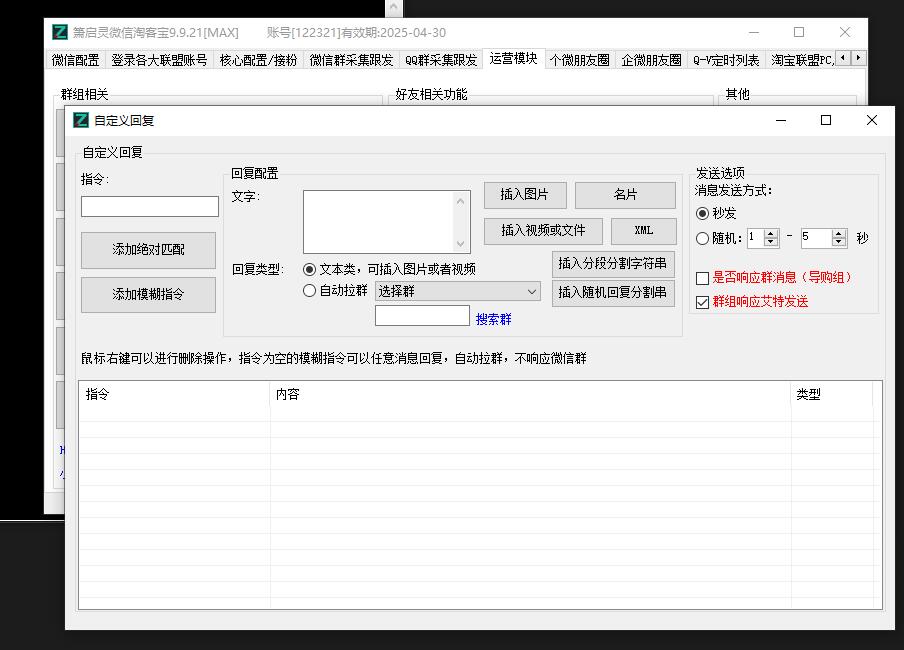This screenshot has height=650, width=904.
Task: Focus the group search input box
Action: [x=423, y=315]
